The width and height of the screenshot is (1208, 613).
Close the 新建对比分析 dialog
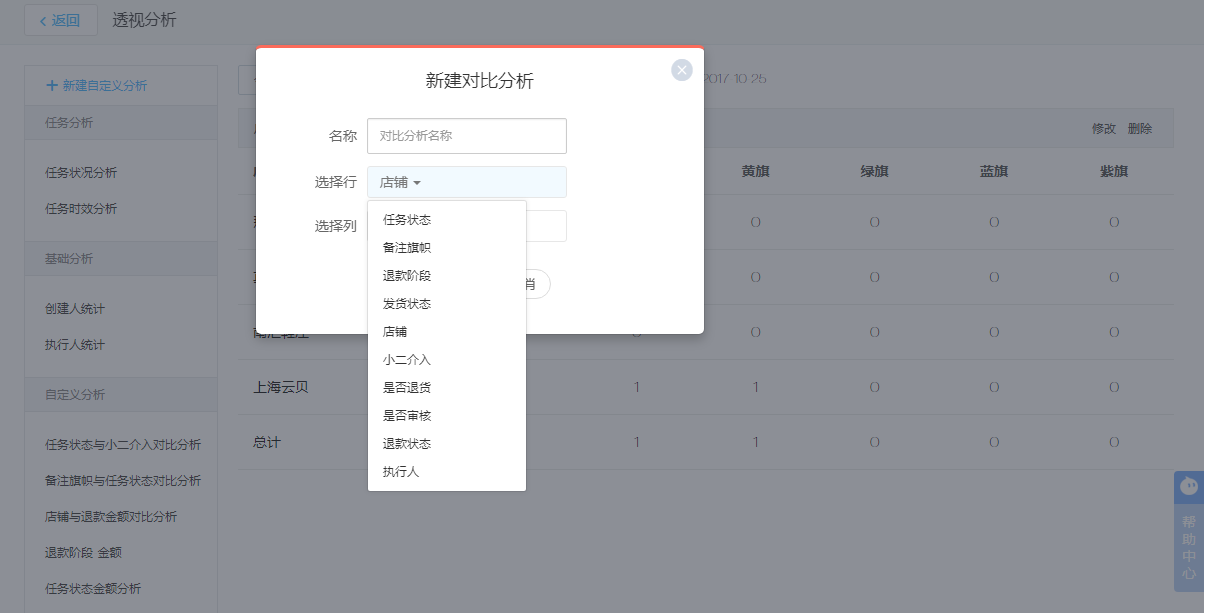point(682,70)
